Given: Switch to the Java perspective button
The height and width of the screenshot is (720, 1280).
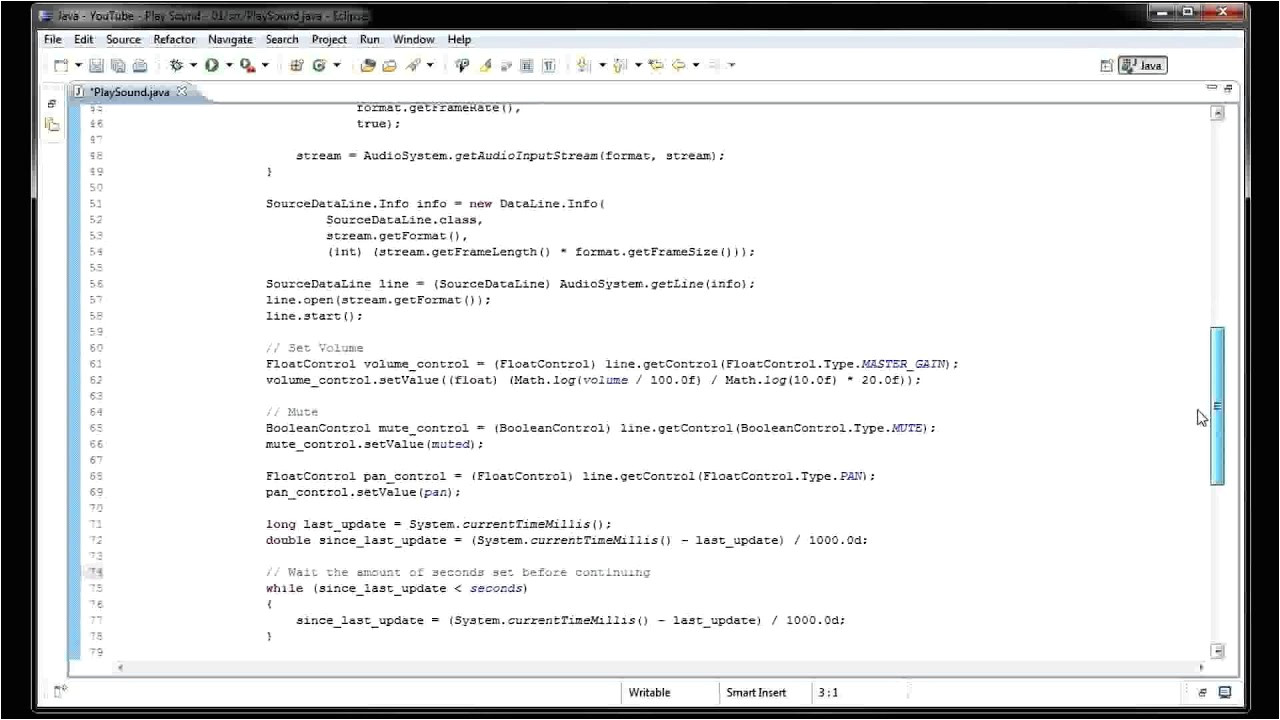Looking at the screenshot, I should click(x=1142, y=66).
